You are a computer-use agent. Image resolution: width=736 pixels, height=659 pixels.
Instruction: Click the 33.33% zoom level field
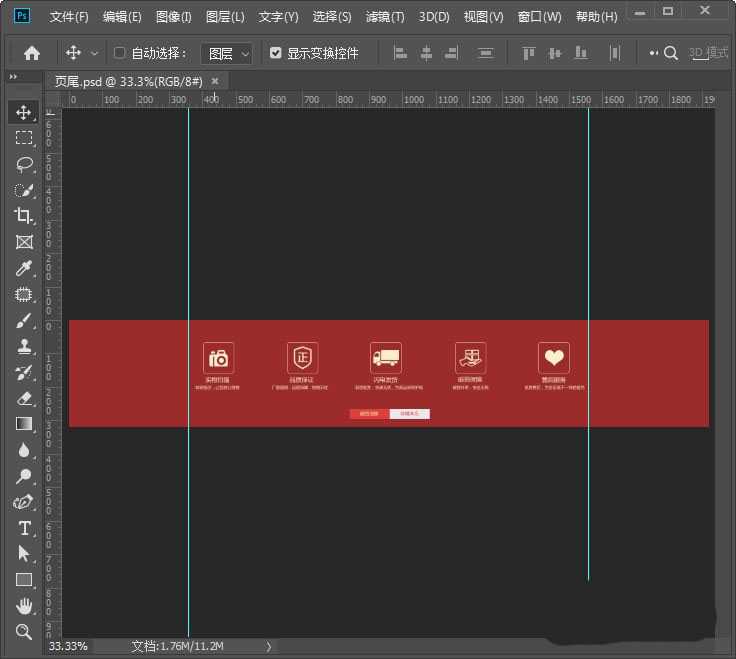click(x=69, y=647)
